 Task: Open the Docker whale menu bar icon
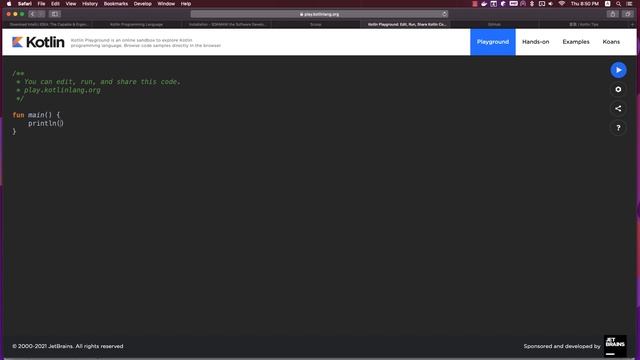[x=484, y=4]
